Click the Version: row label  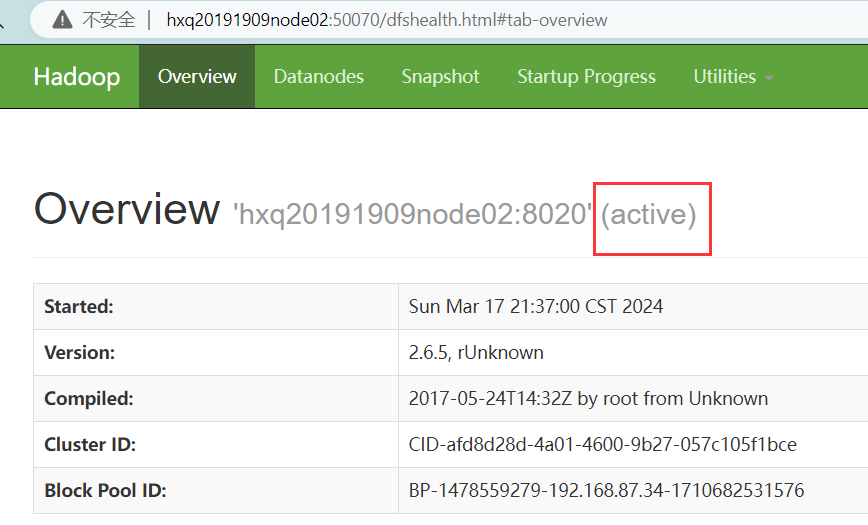pyautogui.click(x=80, y=352)
